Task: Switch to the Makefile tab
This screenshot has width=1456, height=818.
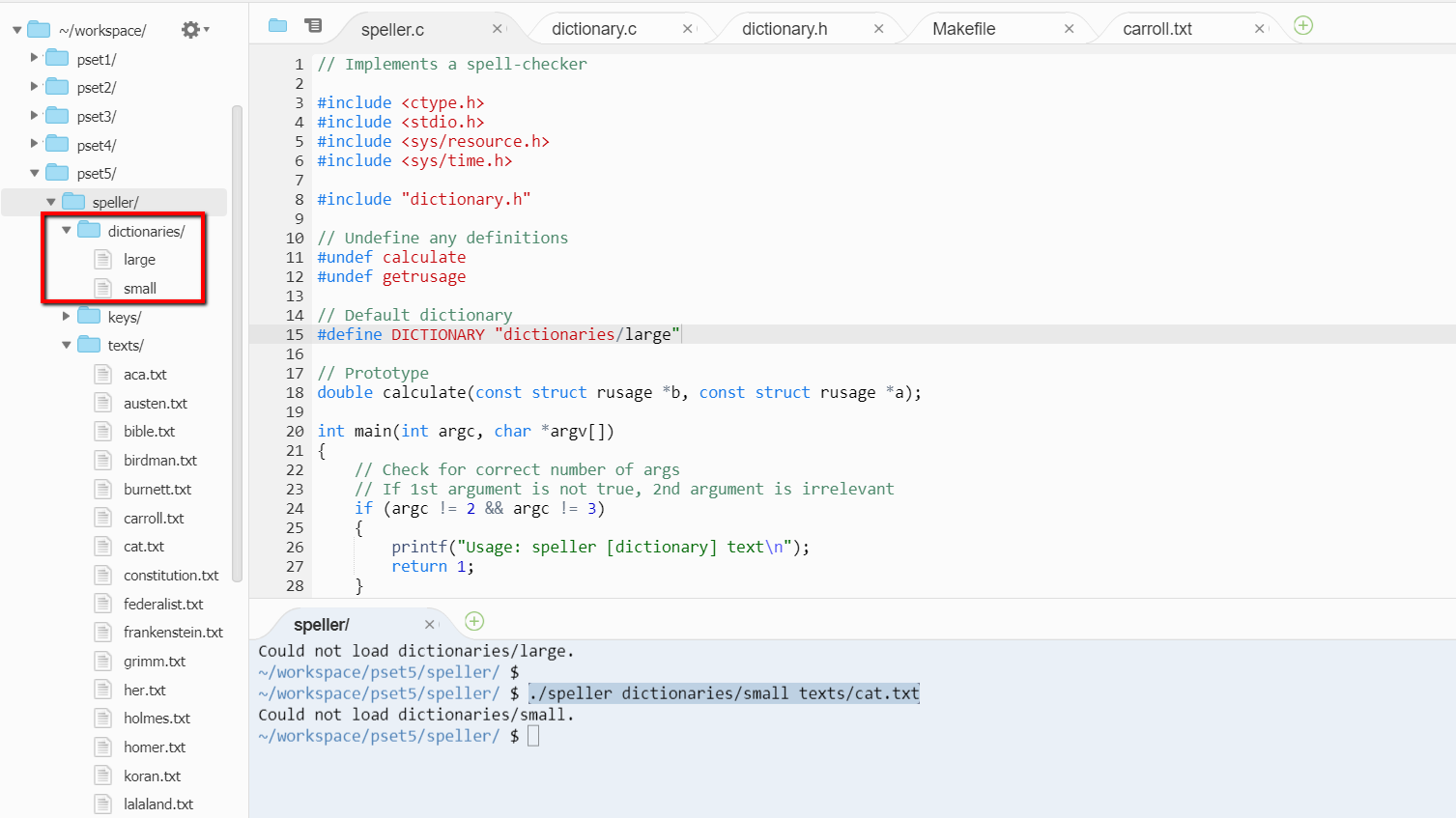Action: [963, 29]
